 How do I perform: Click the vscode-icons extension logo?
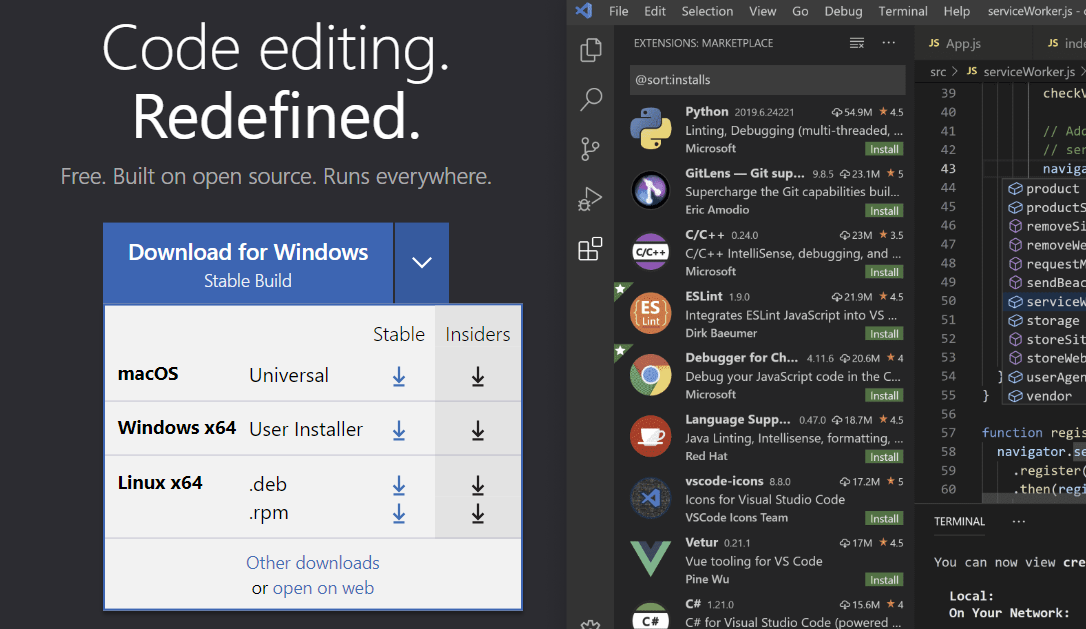650,498
